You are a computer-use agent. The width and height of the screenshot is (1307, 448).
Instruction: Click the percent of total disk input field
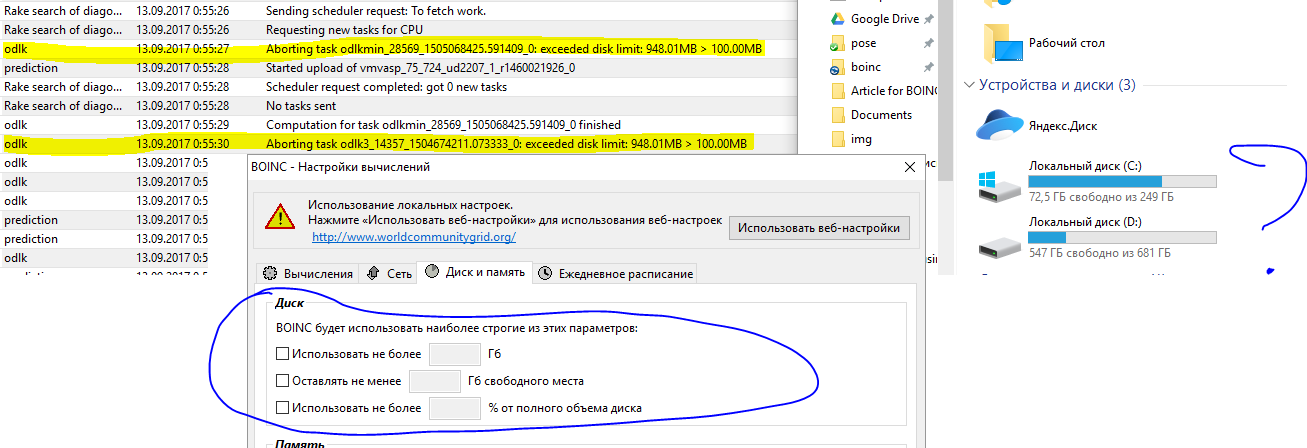coord(455,407)
